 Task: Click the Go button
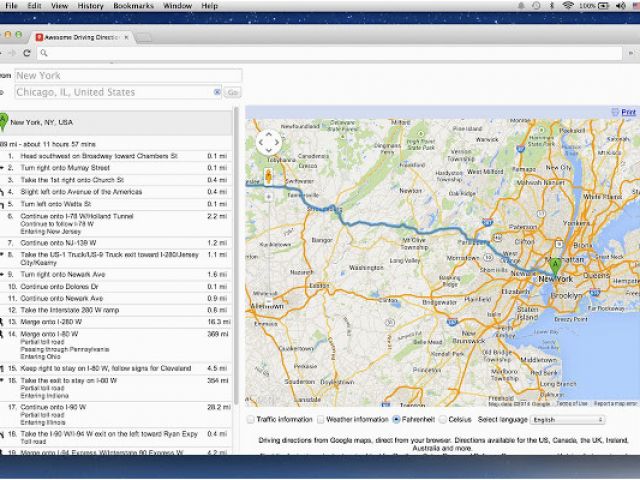(x=232, y=92)
